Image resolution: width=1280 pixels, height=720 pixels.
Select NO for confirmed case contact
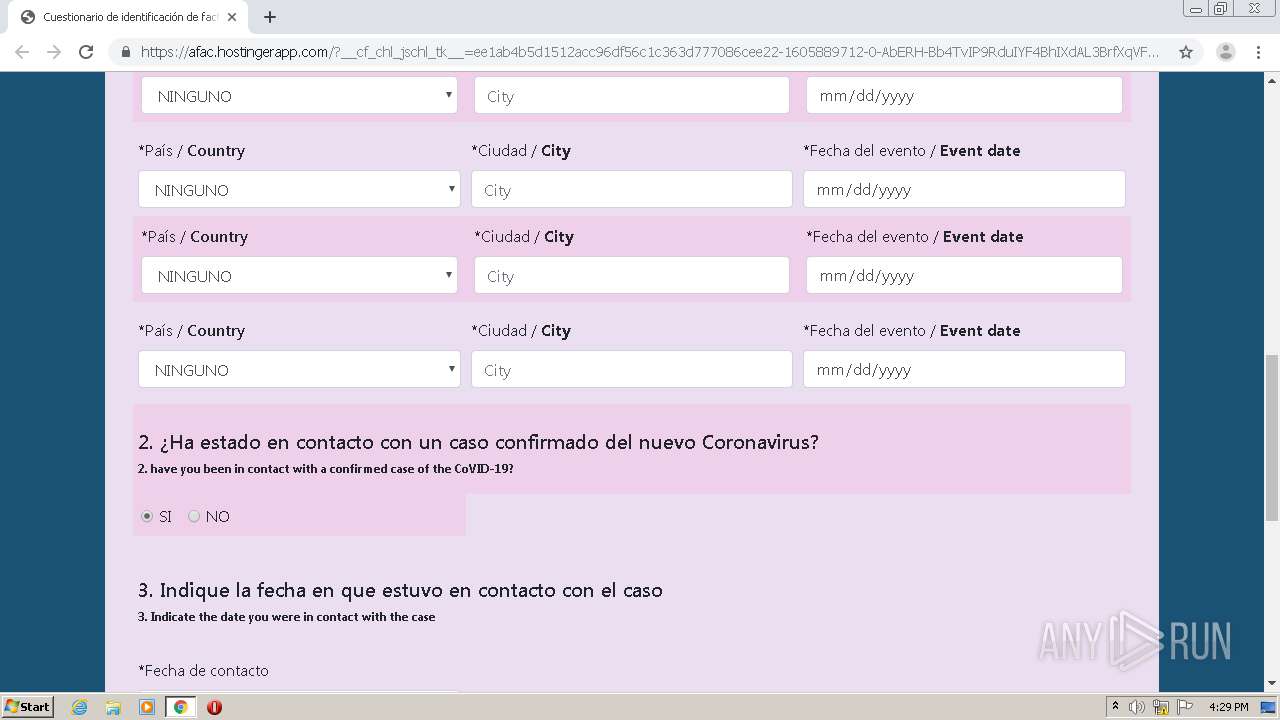point(194,516)
